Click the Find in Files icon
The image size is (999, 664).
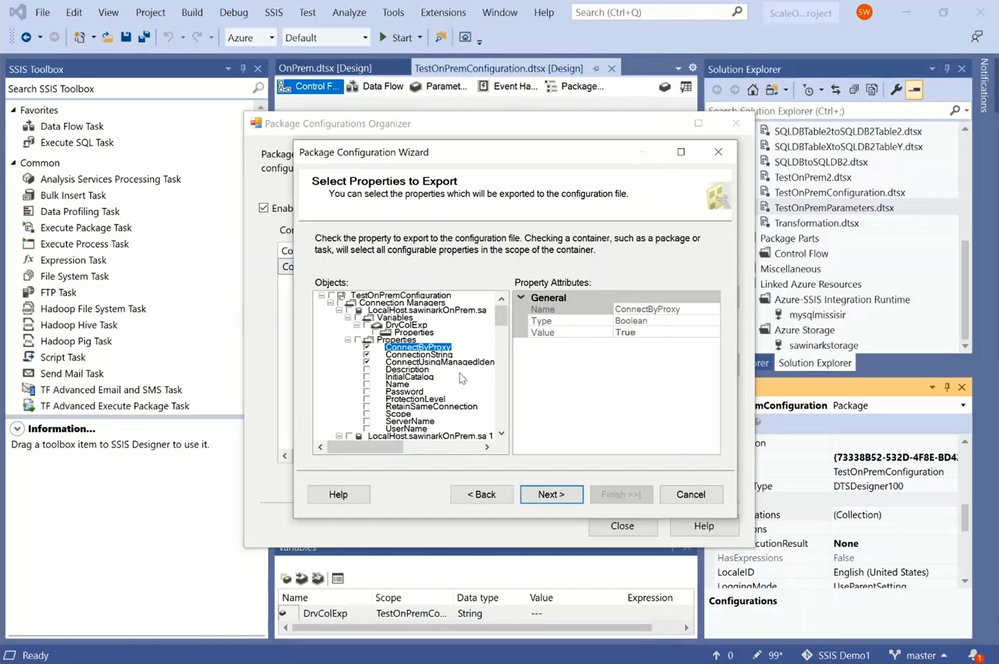(x=440, y=38)
